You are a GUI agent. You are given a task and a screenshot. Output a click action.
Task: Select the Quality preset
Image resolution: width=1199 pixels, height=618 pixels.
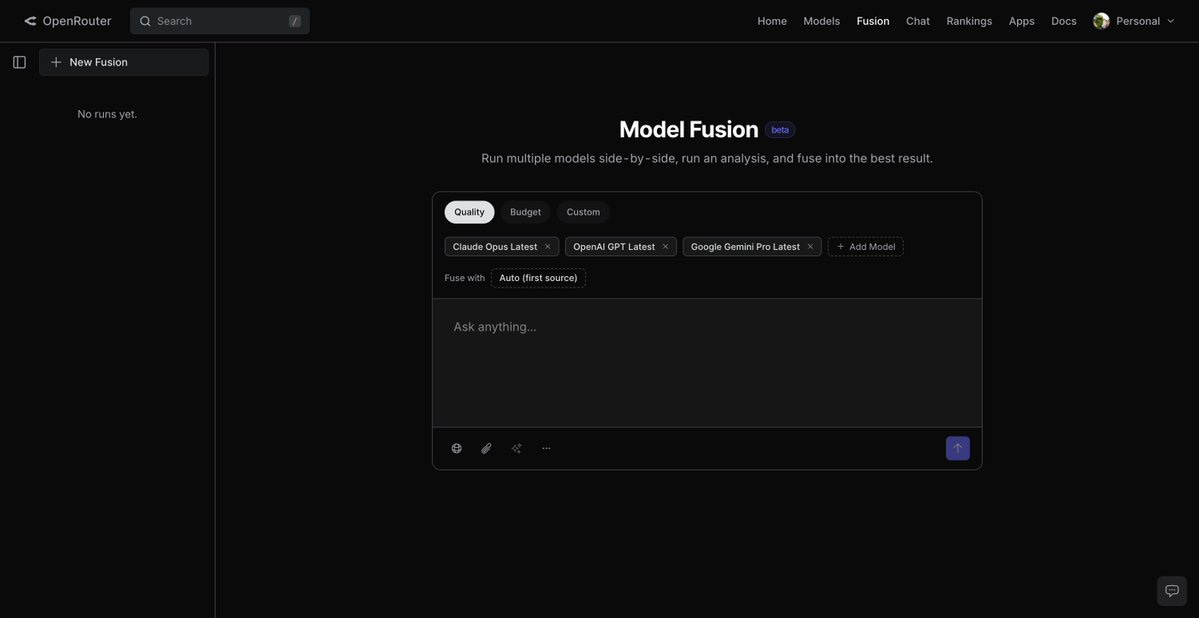(470, 212)
